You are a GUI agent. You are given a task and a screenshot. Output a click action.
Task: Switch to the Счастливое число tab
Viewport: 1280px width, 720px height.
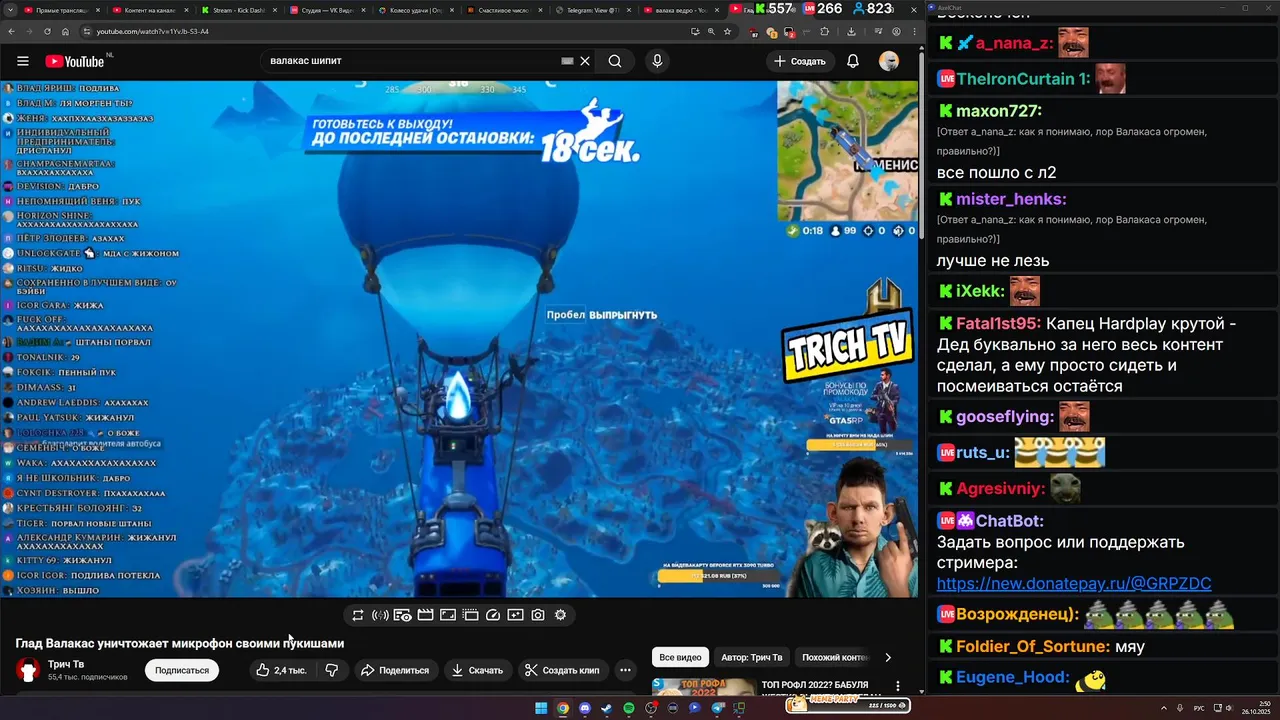tap(503, 9)
